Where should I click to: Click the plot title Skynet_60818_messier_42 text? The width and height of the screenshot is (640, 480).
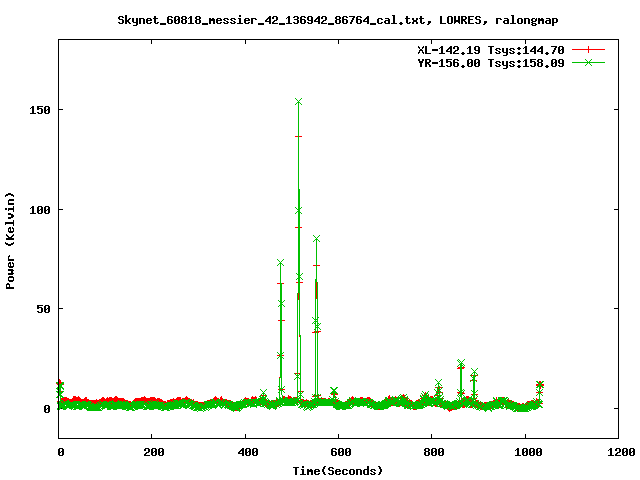coord(338,20)
